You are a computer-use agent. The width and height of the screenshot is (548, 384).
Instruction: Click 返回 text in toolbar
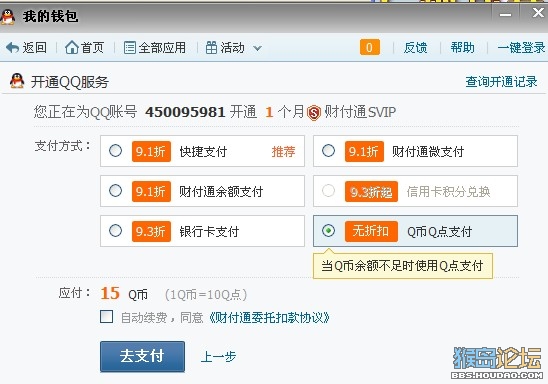(35, 48)
